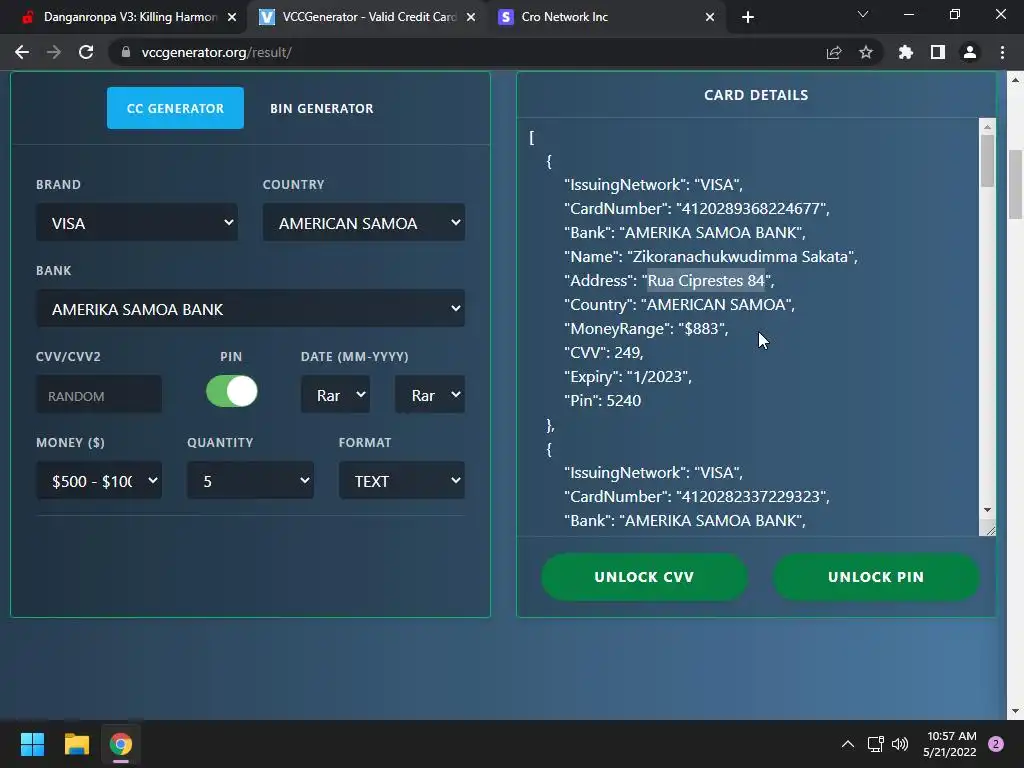1024x768 pixels.
Task: Select the VCCGenerator browser tab
Action: click(x=366, y=18)
